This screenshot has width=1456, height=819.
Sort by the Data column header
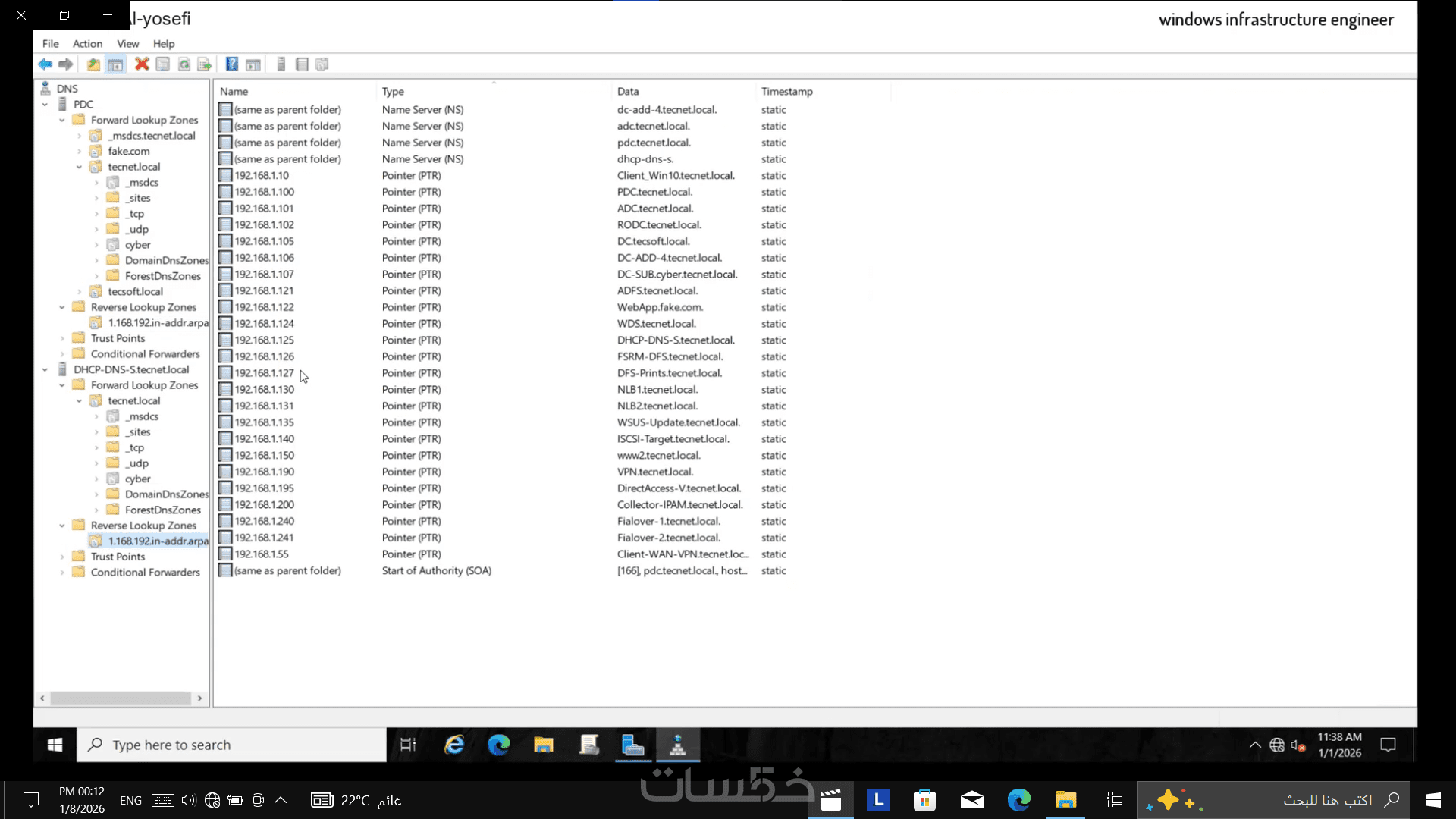pyautogui.click(x=627, y=91)
